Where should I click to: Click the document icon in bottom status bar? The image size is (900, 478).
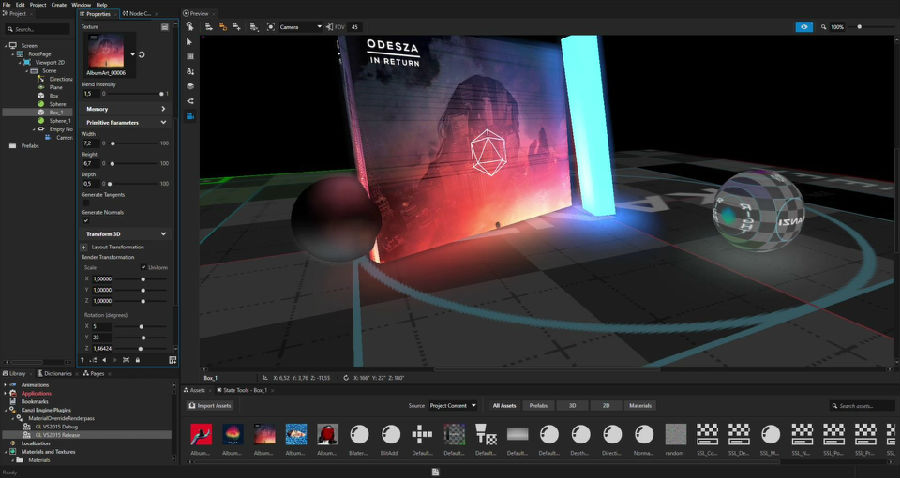tap(436, 472)
